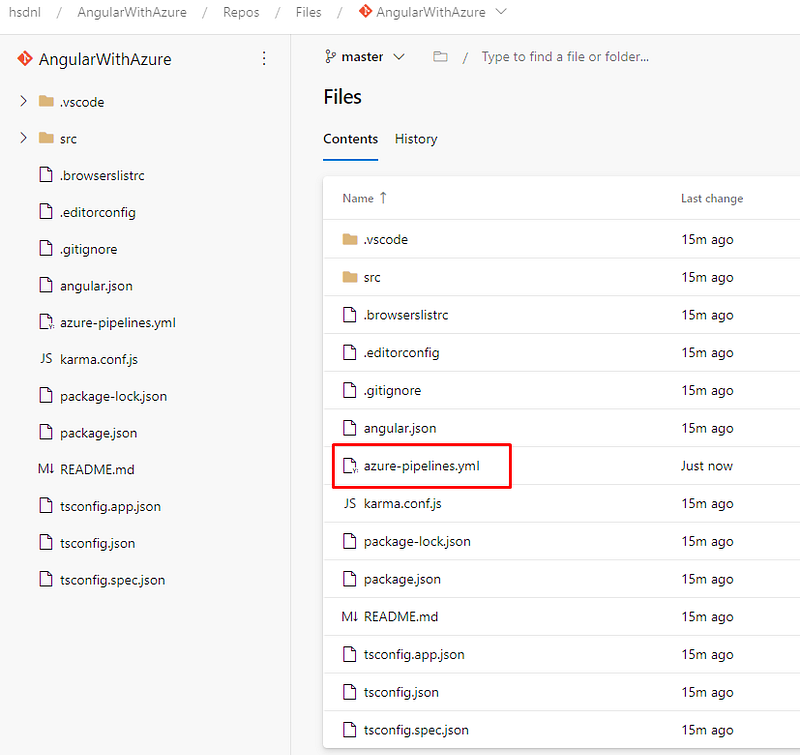This screenshot has height=755, width=800.
Task: Expand the src folder in the tree
Action: click(x=23, y=138)
